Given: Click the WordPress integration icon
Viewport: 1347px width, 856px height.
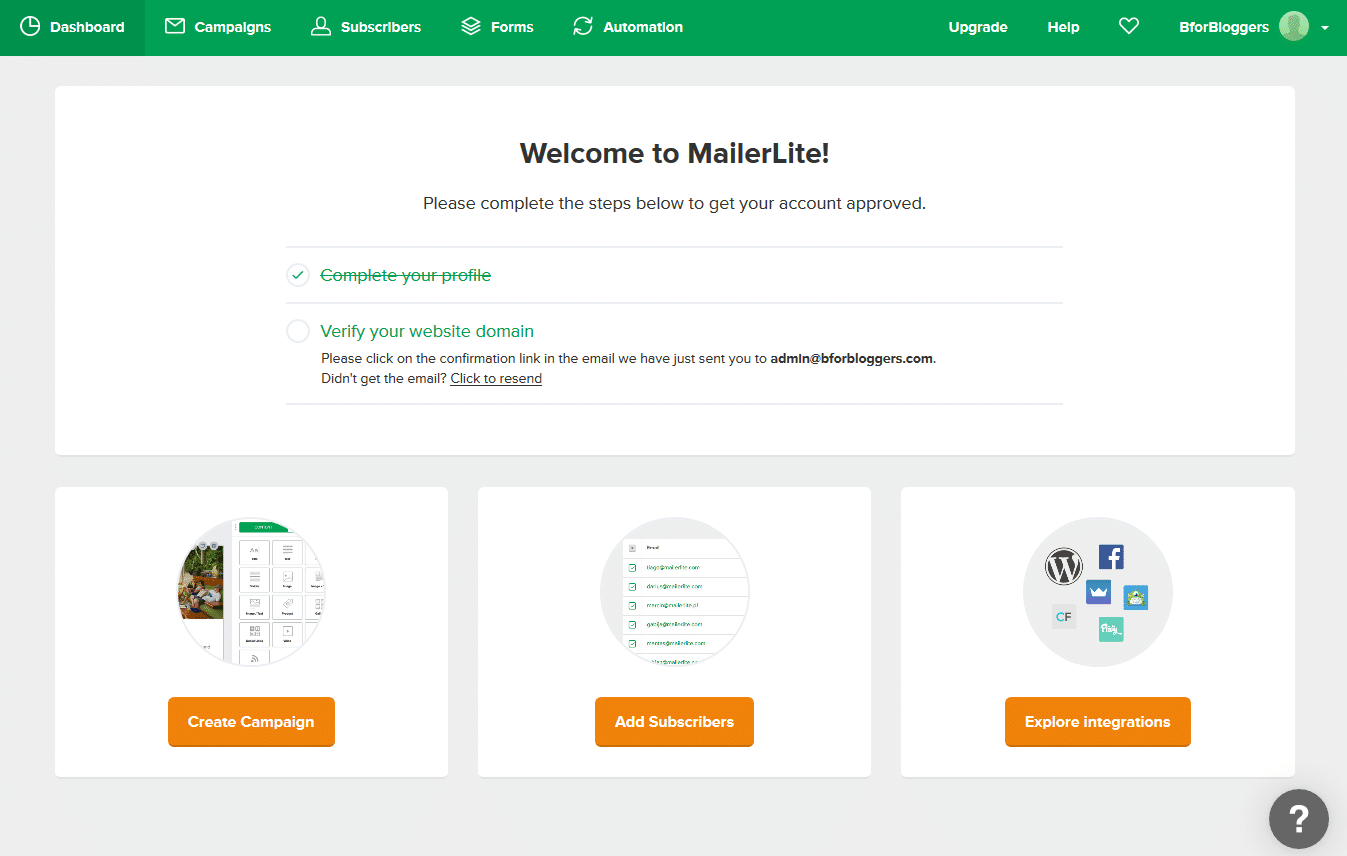Looking at the screenshot, I should click(1064, 567).
